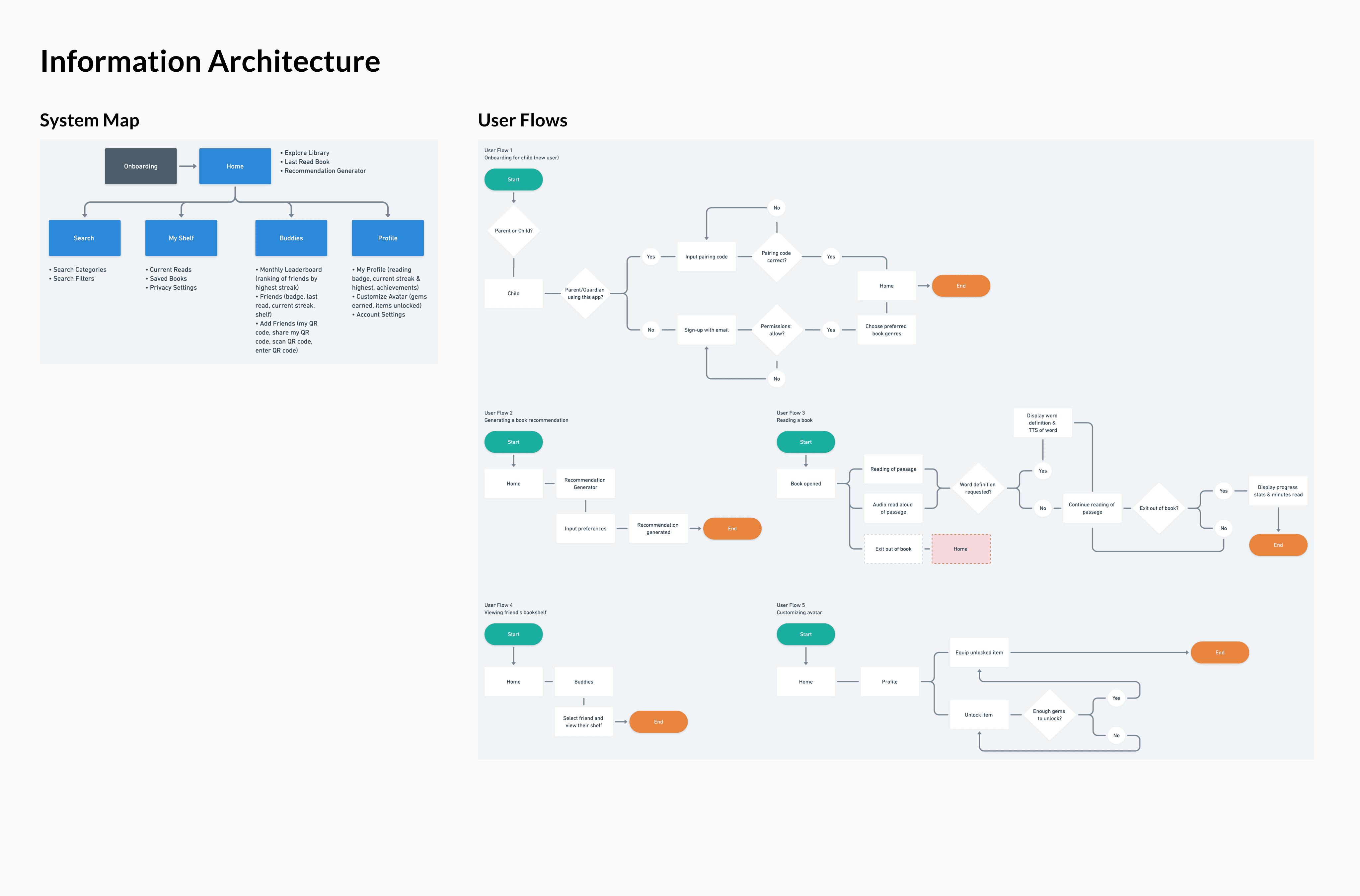Image resolution: width=1360 pixels, height=896 pixels.
Task: Click the pink dashed Home box
Action: click(x=960, y=549)
